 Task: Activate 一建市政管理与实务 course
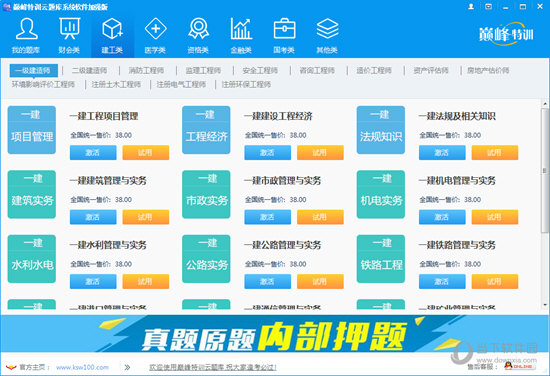coord(268,217)
